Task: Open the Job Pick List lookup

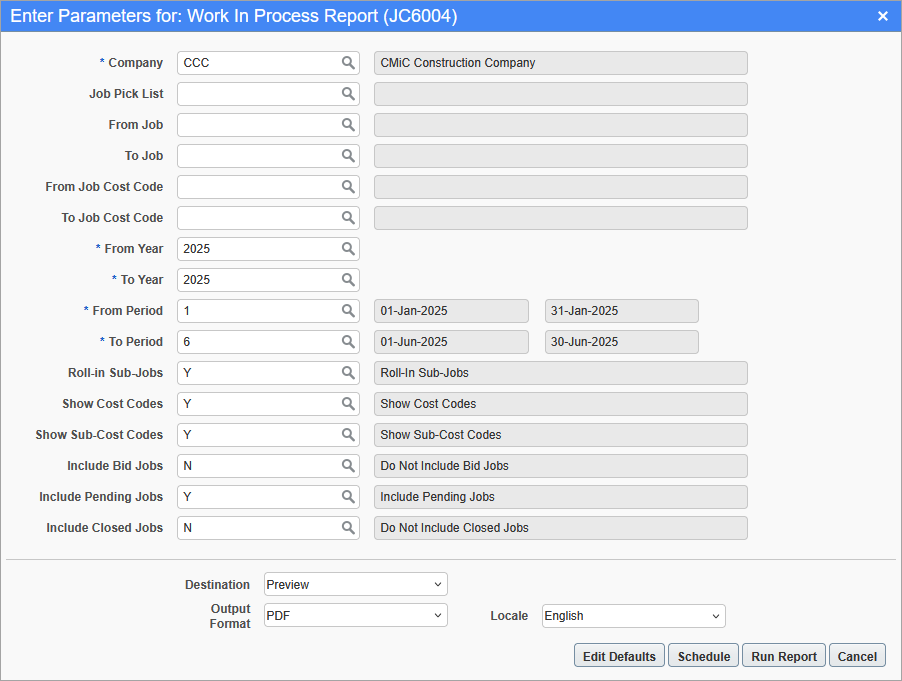Action: pos(349,93)
